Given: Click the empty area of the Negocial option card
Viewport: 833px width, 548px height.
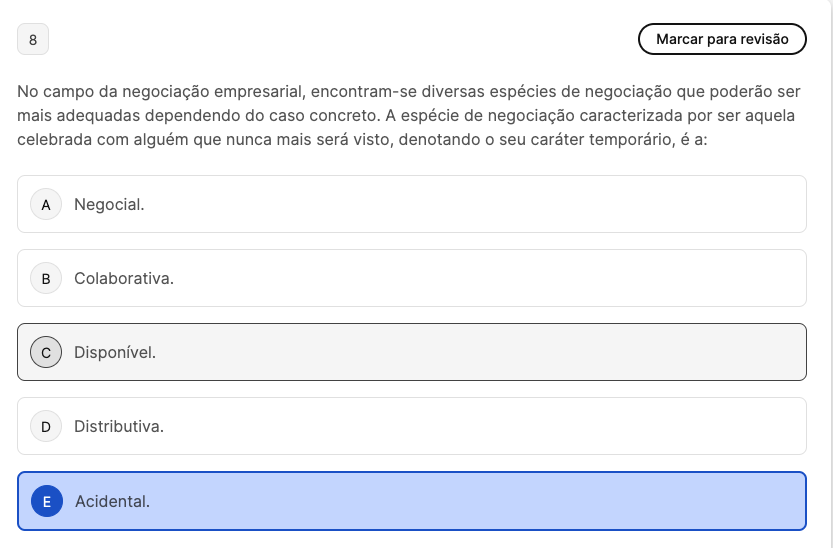Looking at the screenshot, I should pos(473,204).
